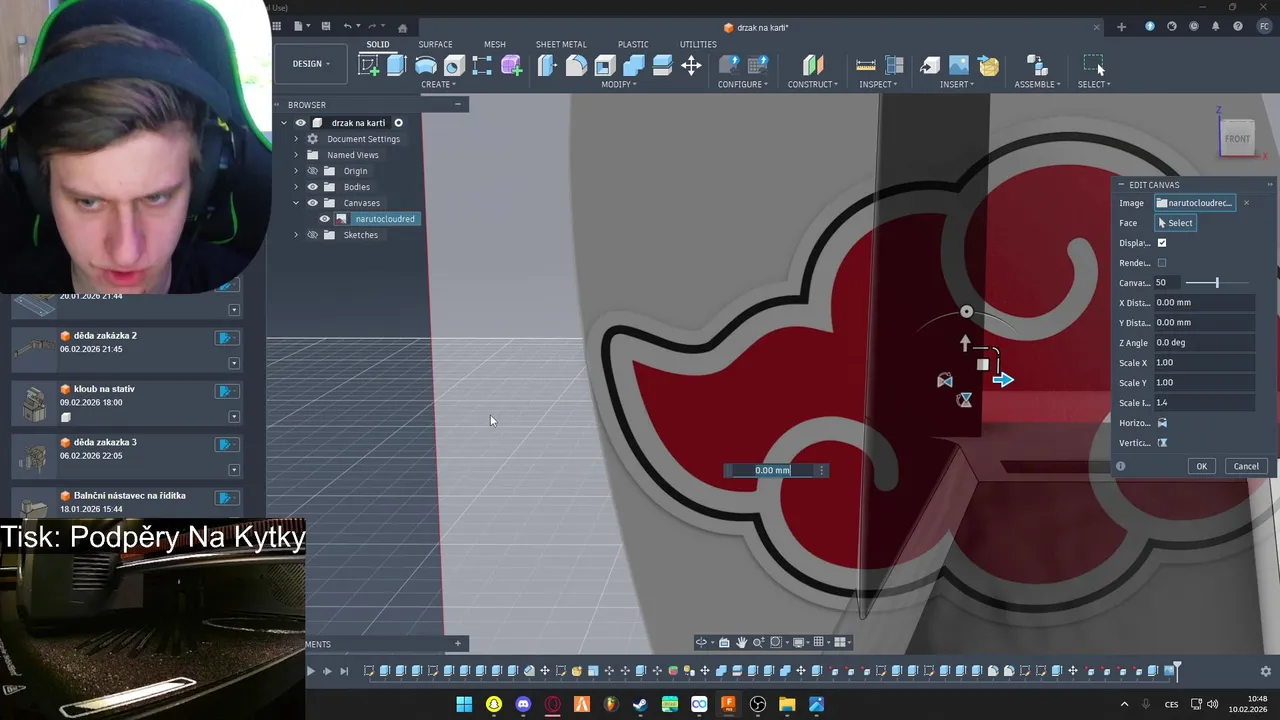Select the Create Form purple icon
This screenshot has height=720, width=1280.
coord(511,66)
